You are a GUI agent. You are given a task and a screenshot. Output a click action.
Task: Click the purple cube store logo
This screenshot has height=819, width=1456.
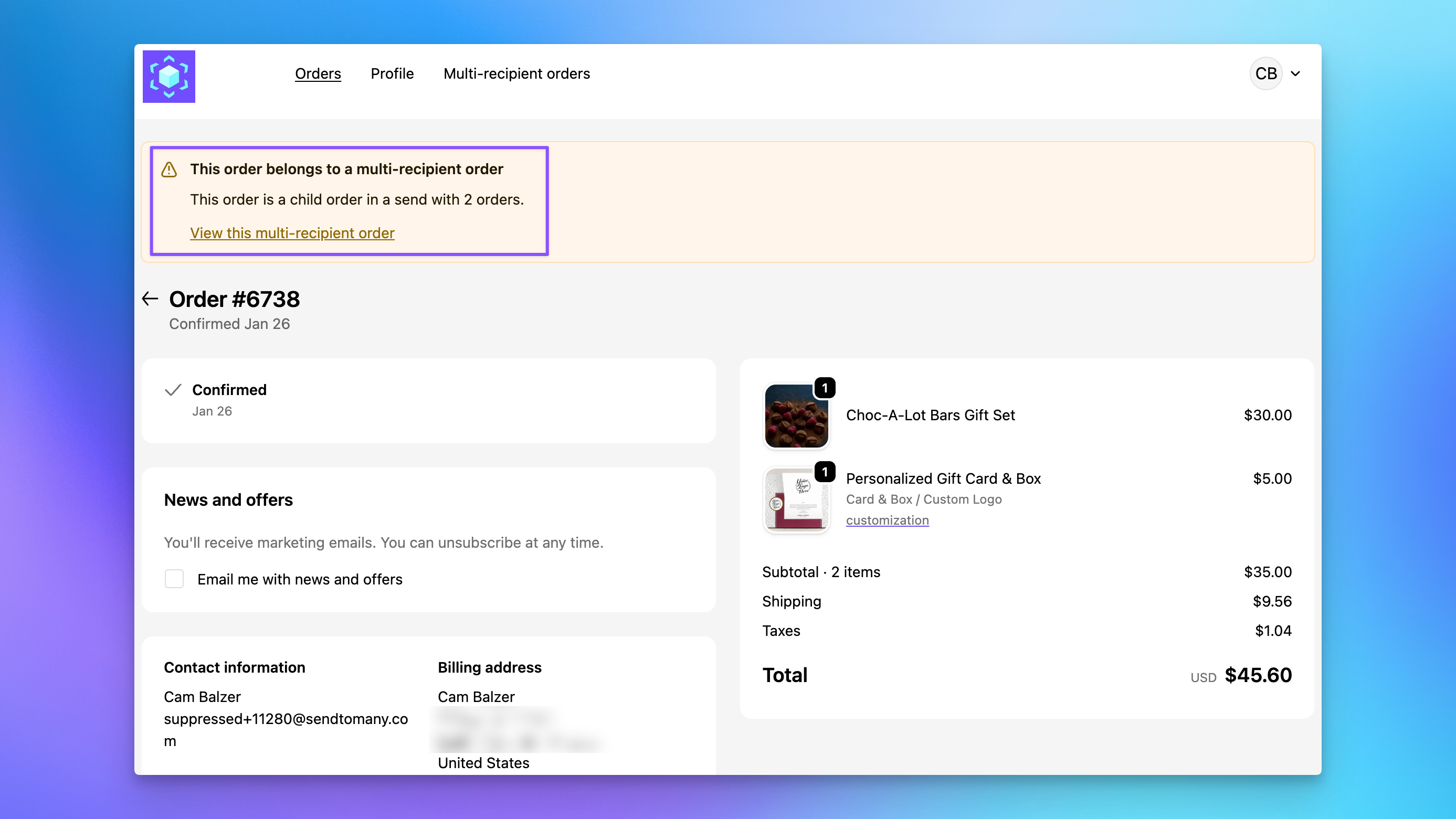pyautogui.click(x=168, y=76)
